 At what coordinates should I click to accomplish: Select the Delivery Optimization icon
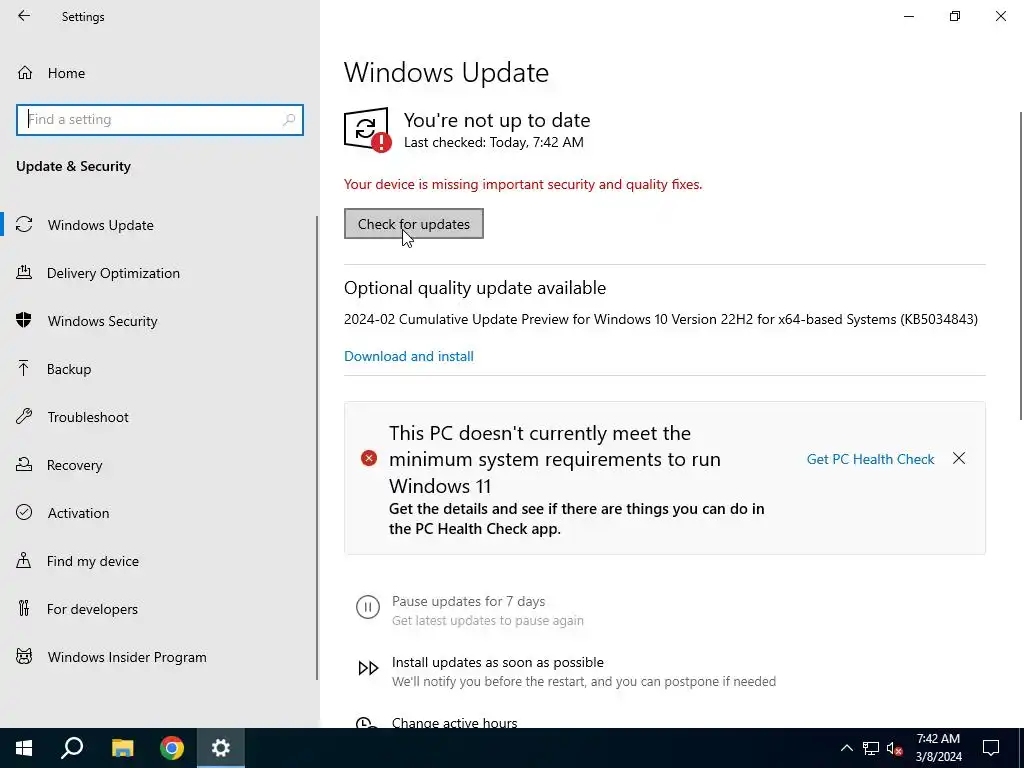pos(24,272)
